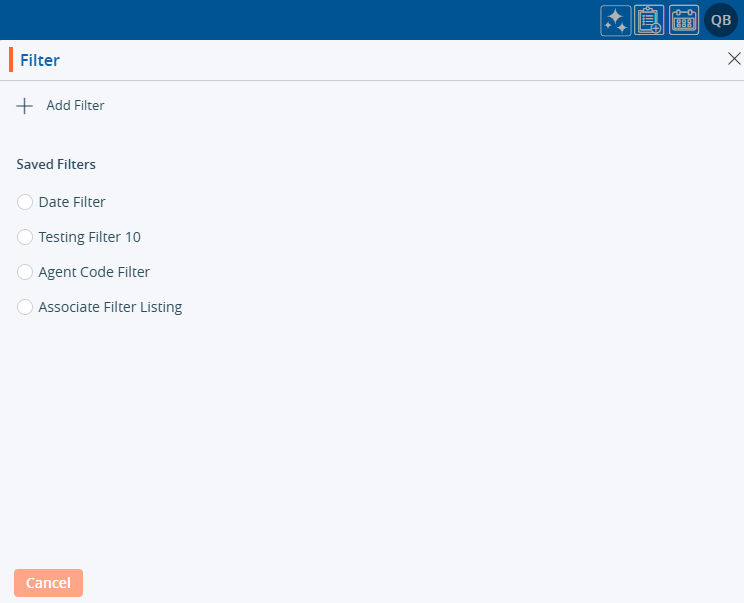Click the blue header bar
This screenshot has width=744, height=603.
[x=300, y=20]
